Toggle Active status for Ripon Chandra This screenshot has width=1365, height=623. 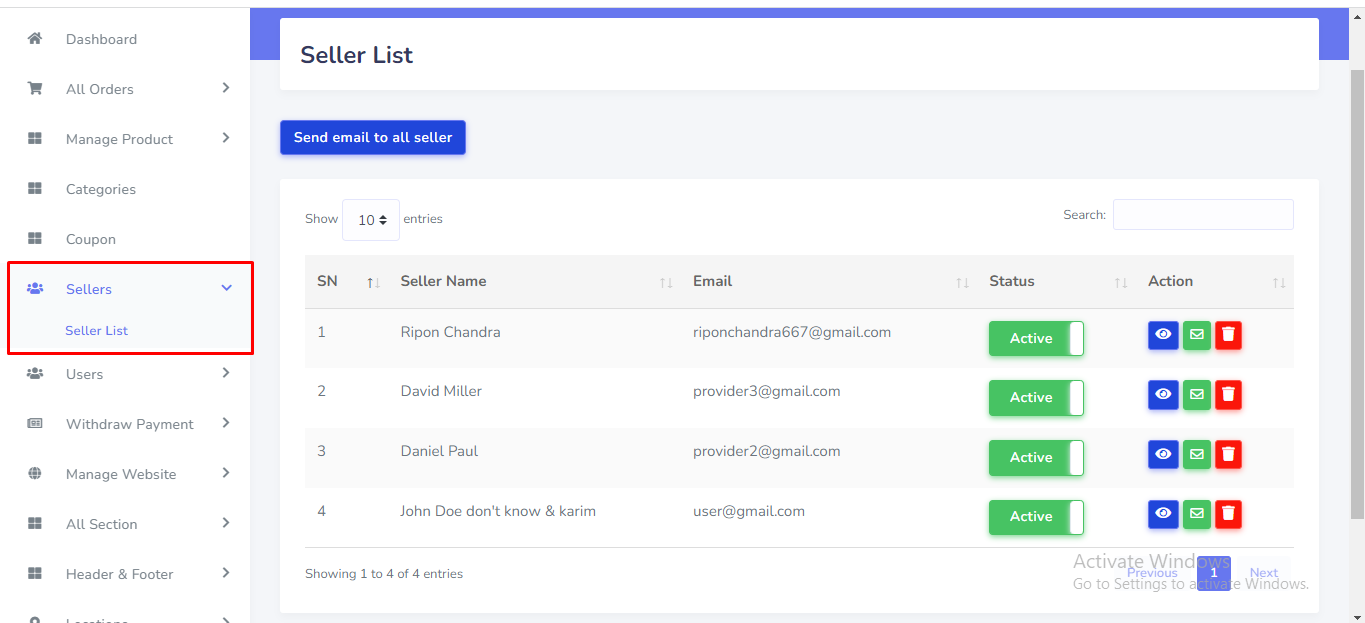[x=1036, y=338]
